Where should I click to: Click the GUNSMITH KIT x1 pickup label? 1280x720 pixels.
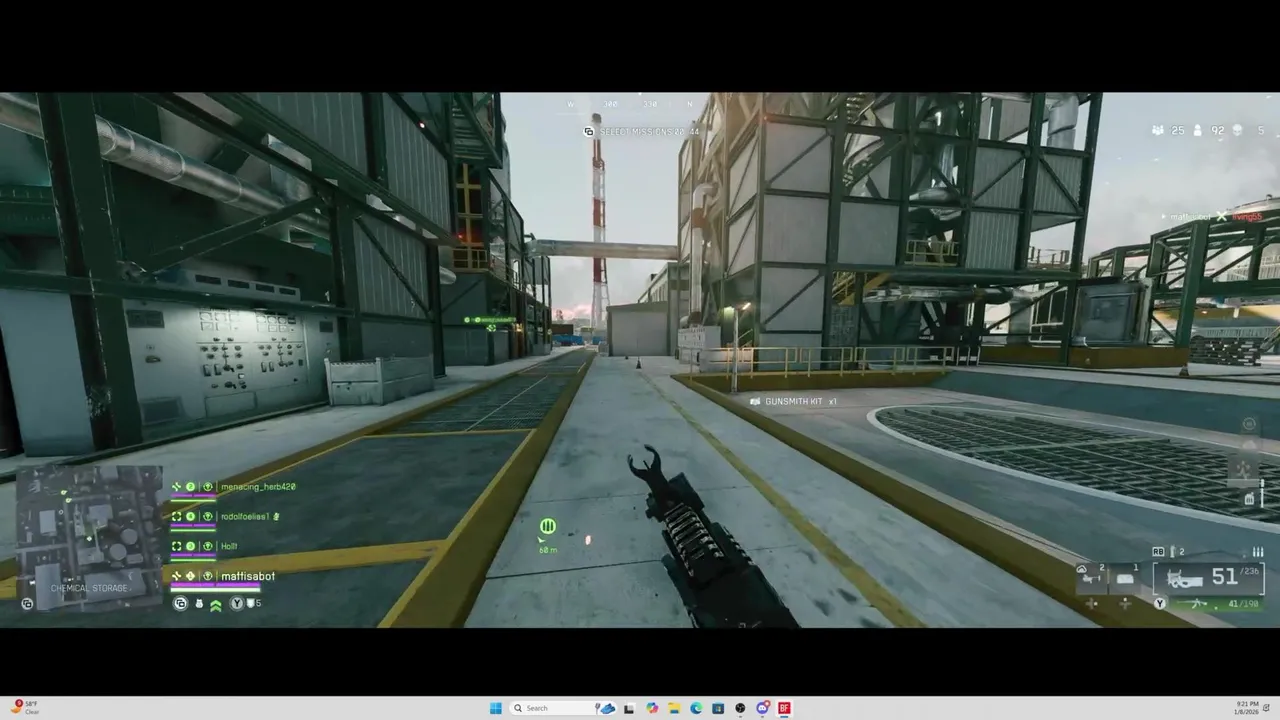click(794, 401)
